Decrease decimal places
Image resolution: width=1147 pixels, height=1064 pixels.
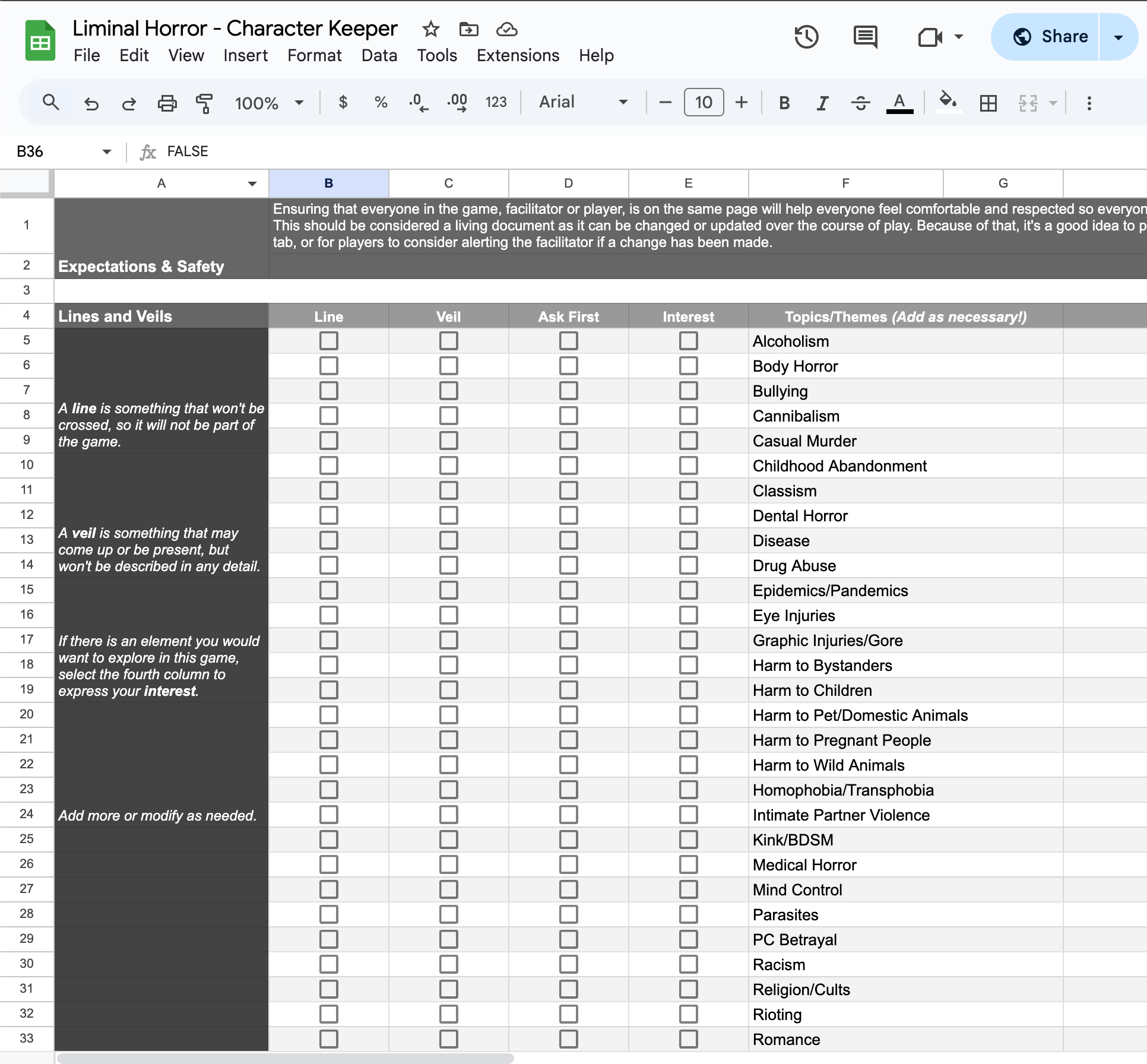pos(420,102)
